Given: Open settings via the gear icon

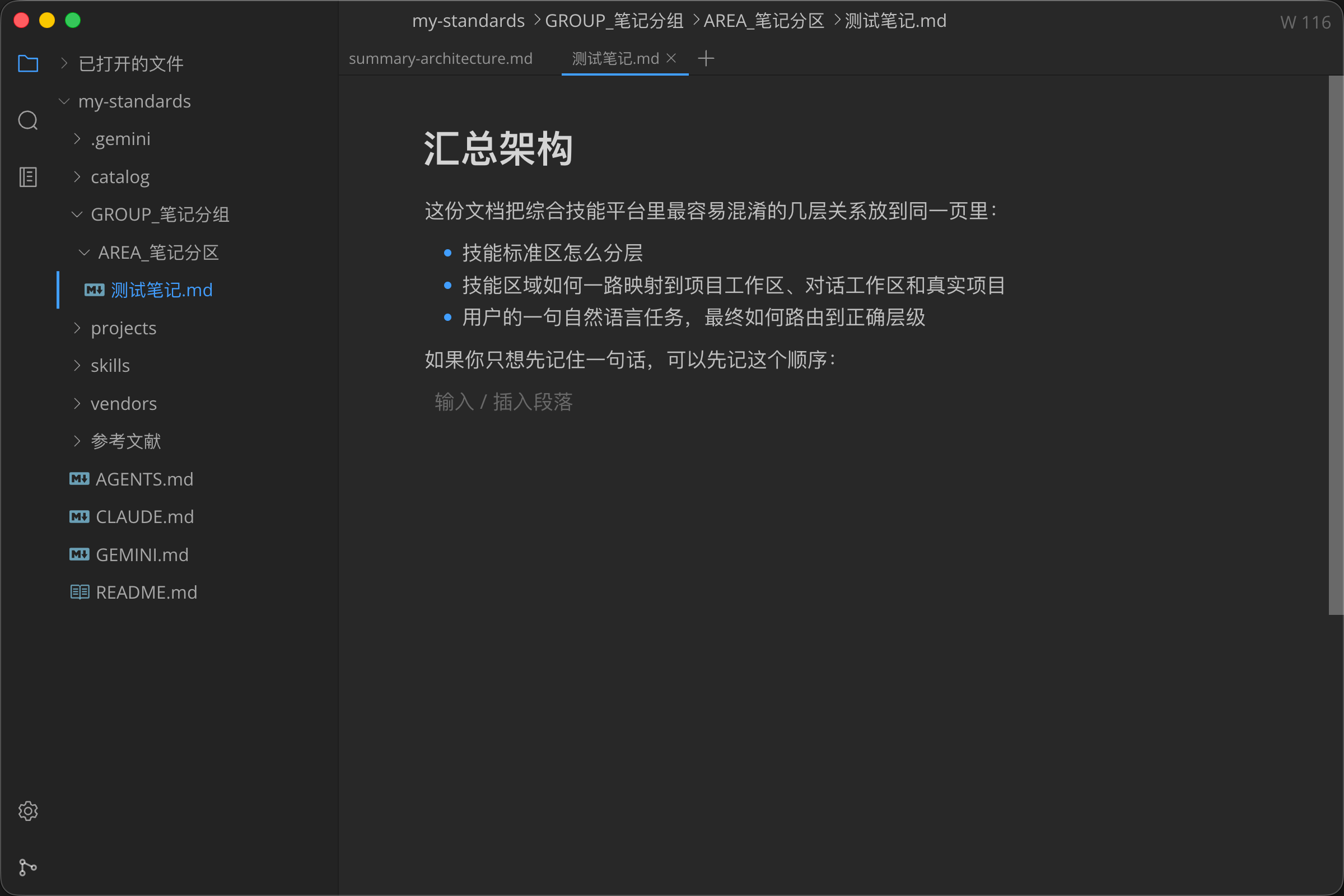Looking at the screenshot, I should coord(28,811).
